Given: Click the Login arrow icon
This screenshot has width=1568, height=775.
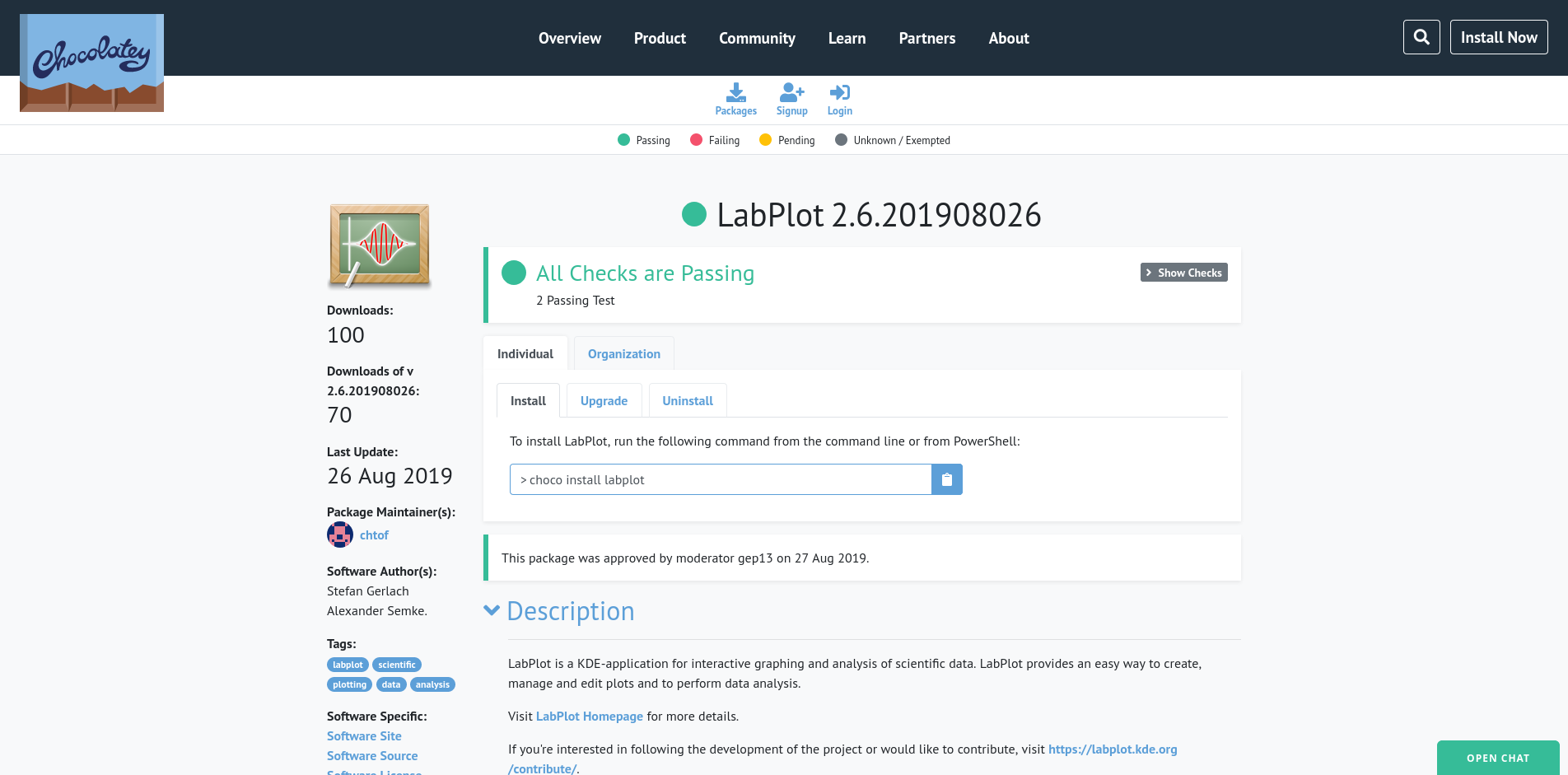Looking at the screenshot, I should coord(839,92).
